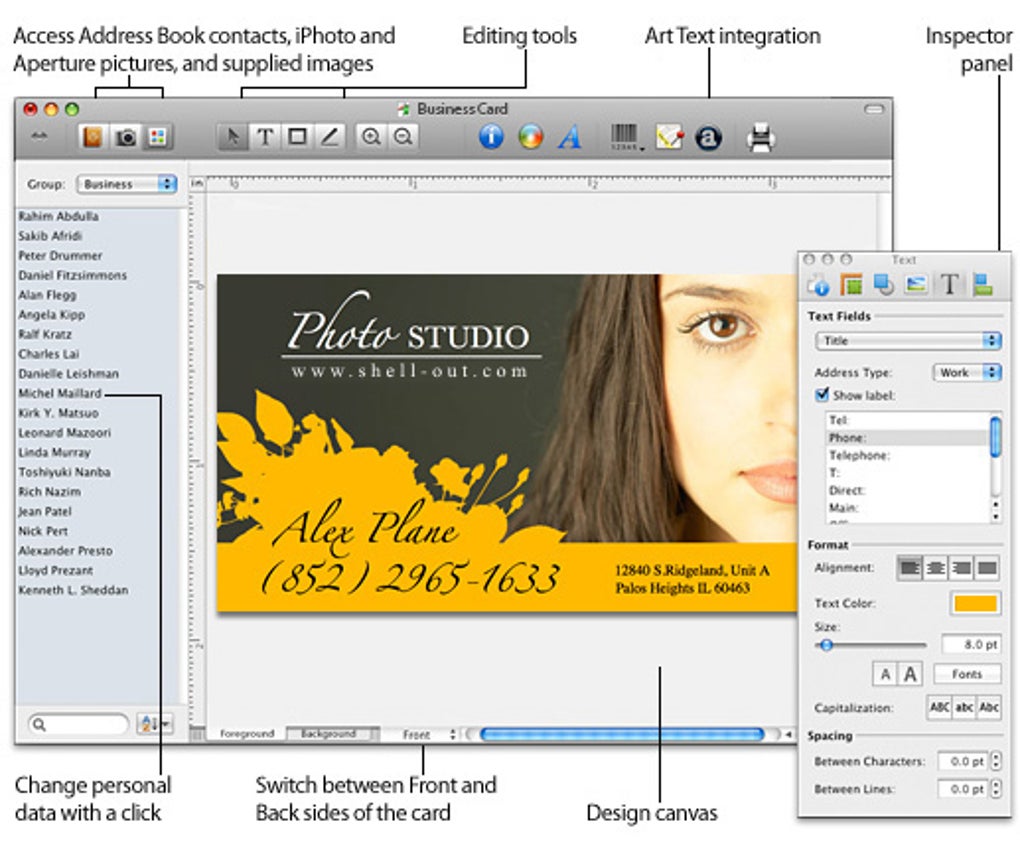The width and height of the screenshot is (1020, 856).
Task: Open the inspector's landscape image tab
Action: click(x=916, y=285)
